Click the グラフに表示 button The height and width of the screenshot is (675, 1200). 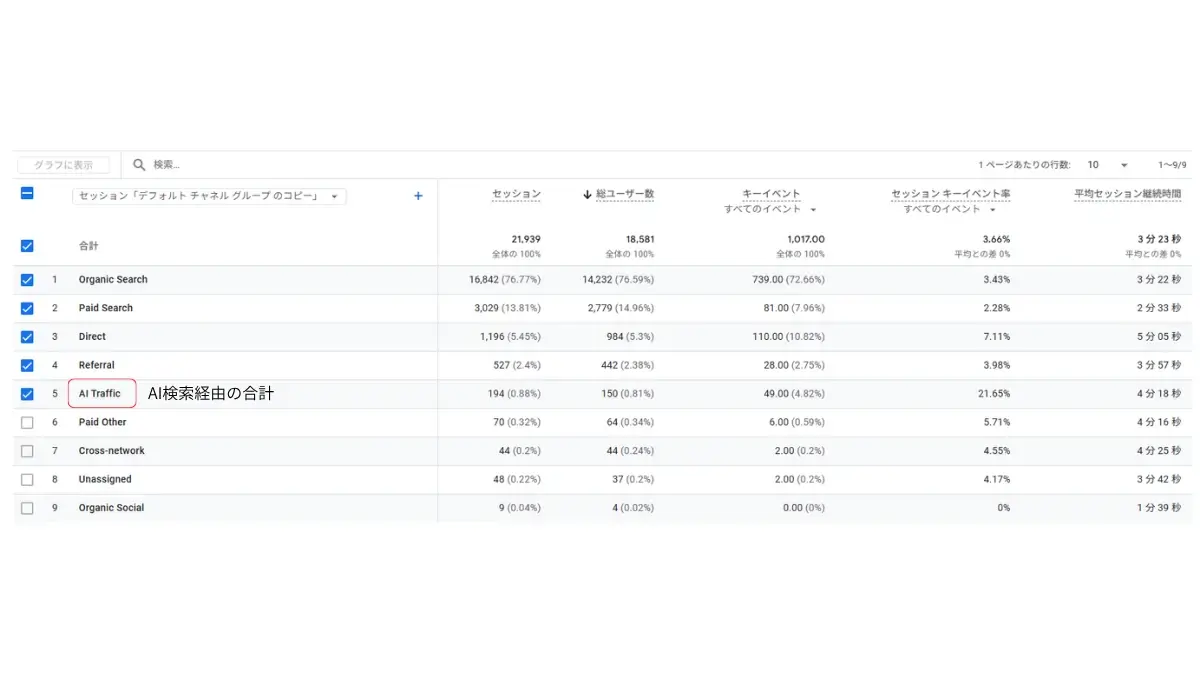pos(64,165)
